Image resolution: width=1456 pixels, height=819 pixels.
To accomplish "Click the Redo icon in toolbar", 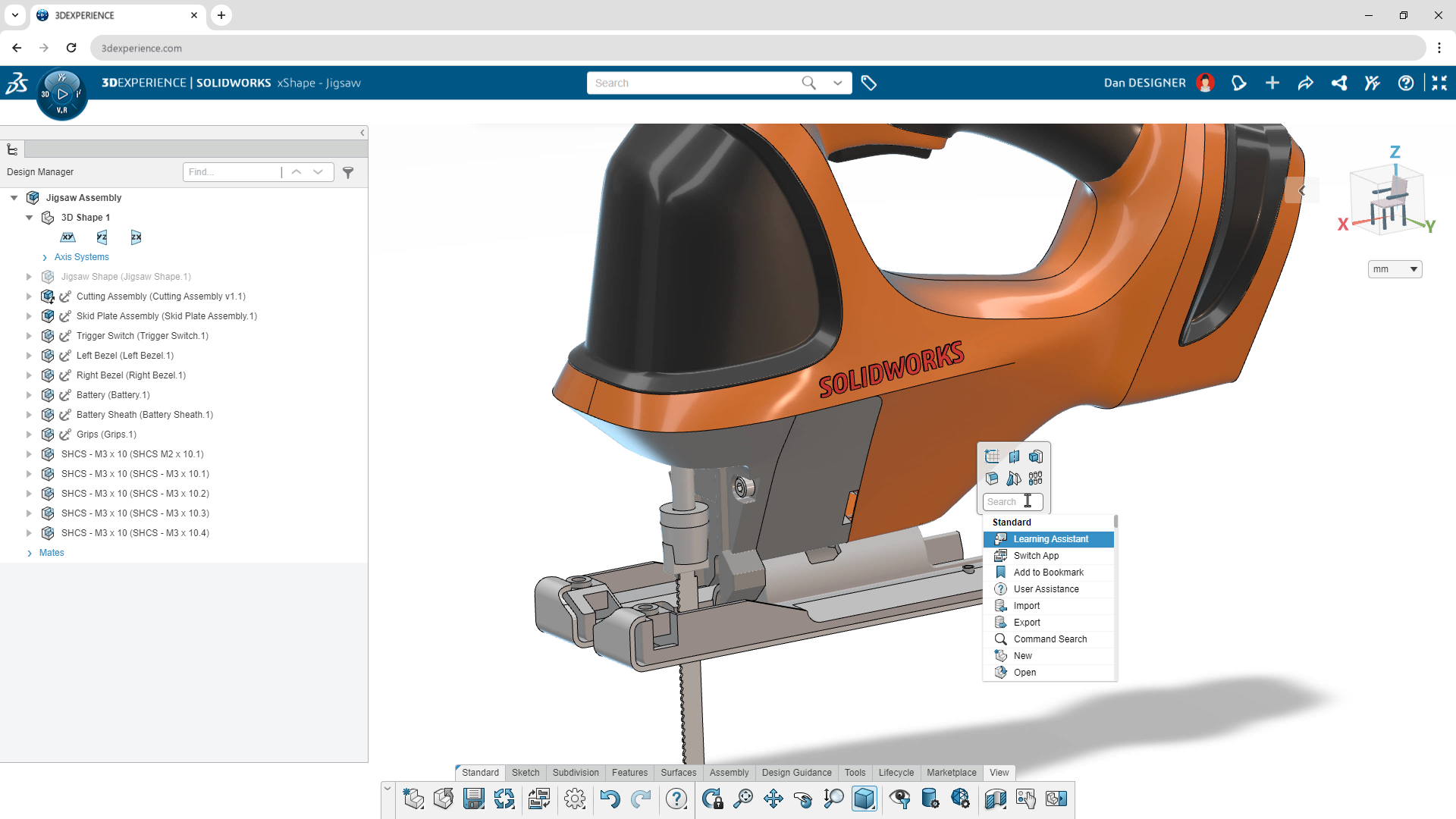I will 641,798.
